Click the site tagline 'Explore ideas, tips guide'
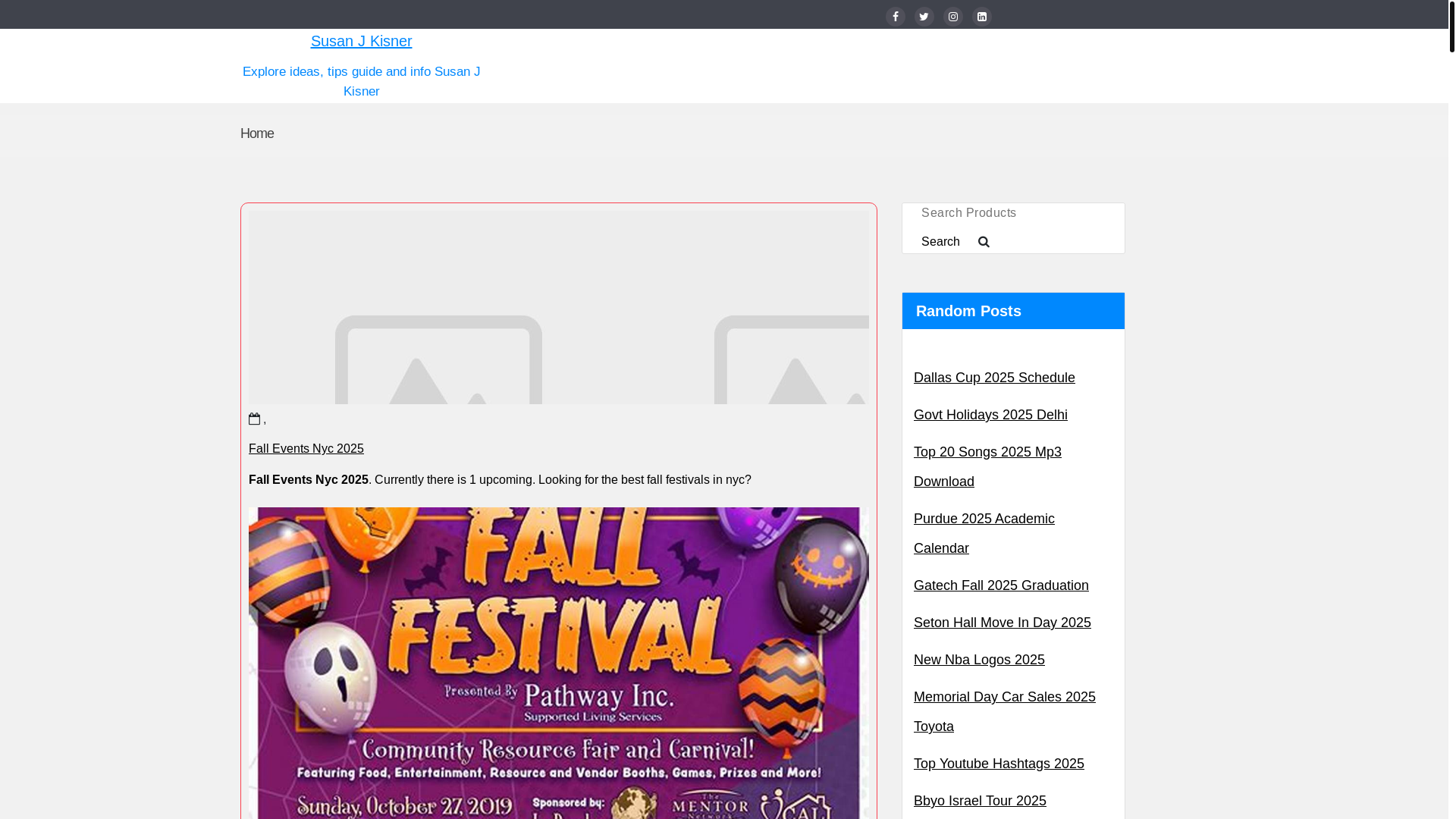The width and height of the screenshot is (1456, 819). click(361, 81)
